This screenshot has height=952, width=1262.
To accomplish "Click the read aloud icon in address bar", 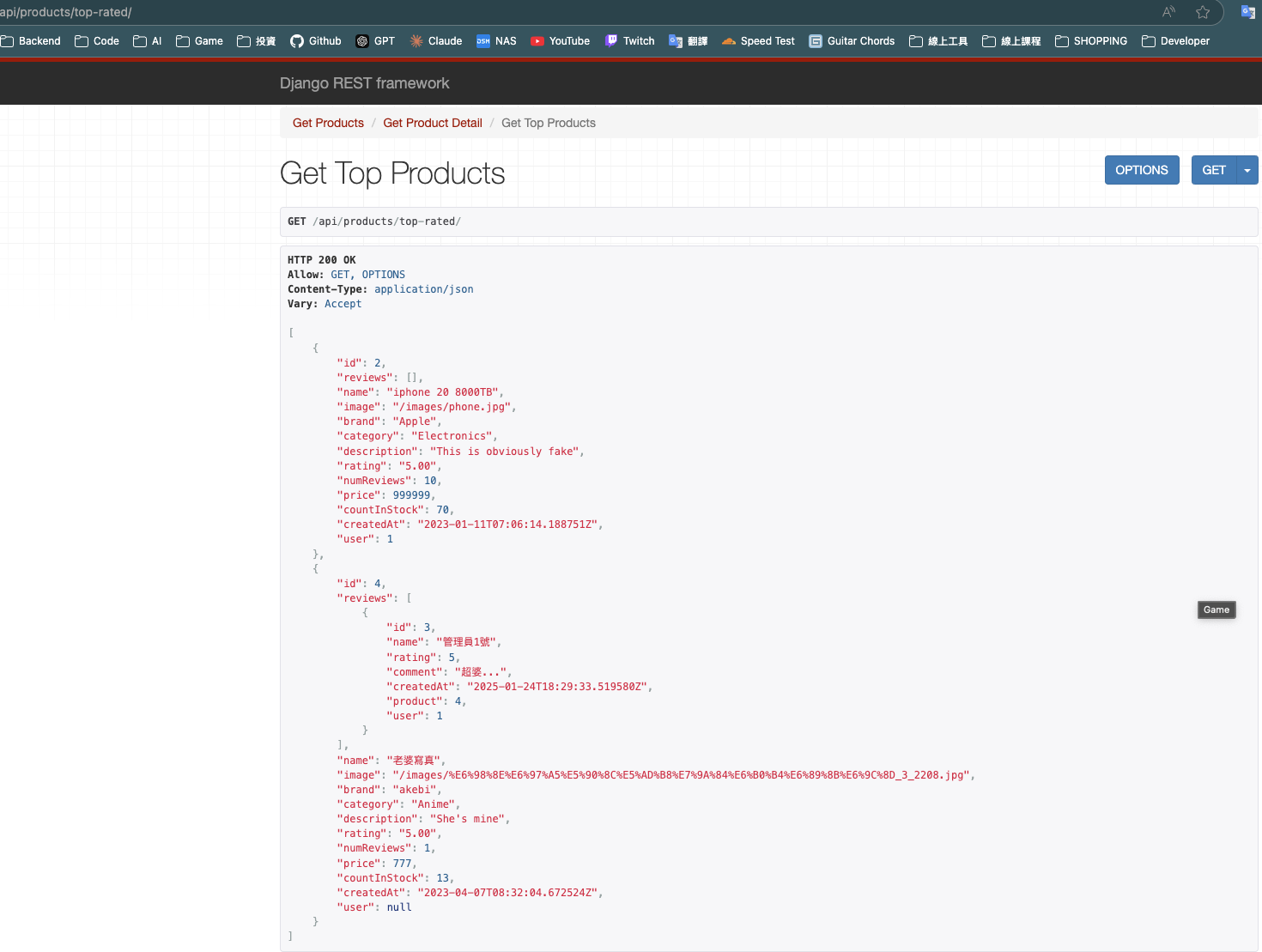I will 1168,12.
